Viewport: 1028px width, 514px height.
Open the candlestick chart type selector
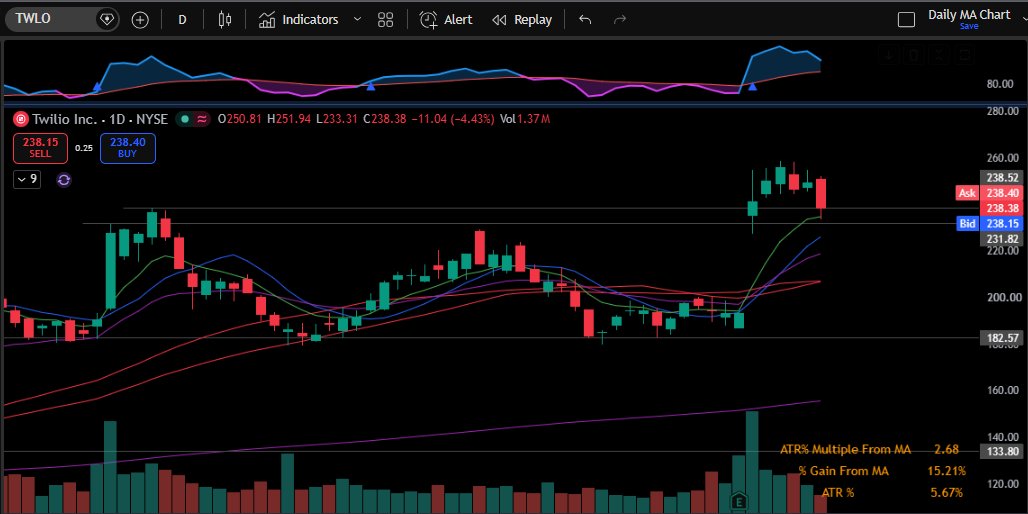pos(225,20)
